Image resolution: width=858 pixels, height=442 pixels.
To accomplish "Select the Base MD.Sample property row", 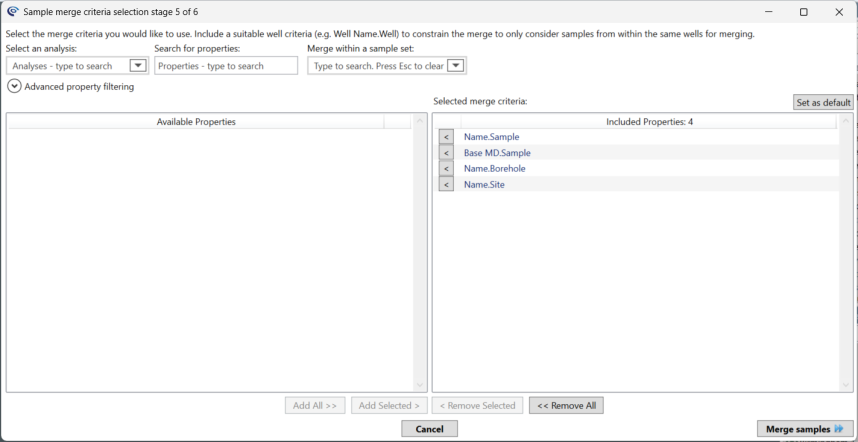I will tap(497, 153).
